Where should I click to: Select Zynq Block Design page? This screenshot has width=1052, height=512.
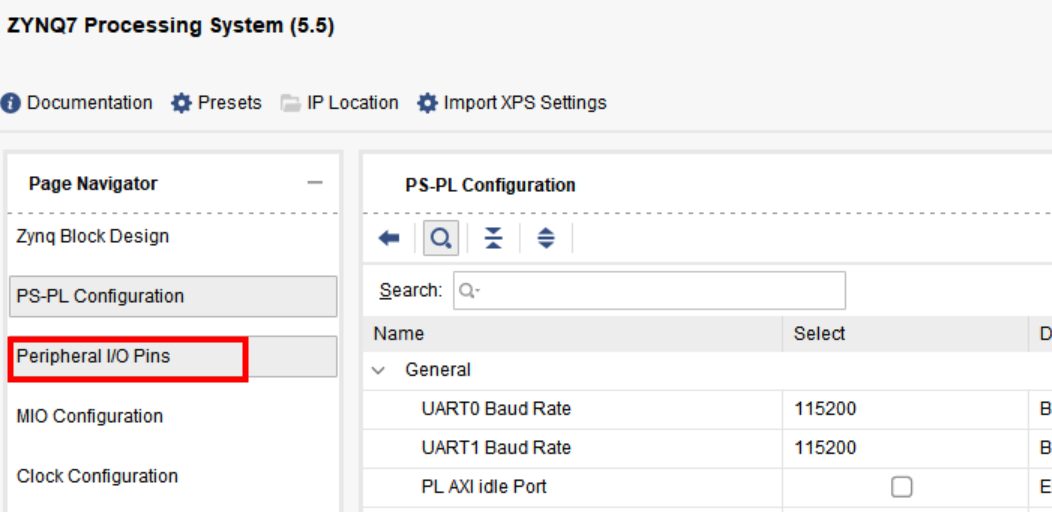93,237
